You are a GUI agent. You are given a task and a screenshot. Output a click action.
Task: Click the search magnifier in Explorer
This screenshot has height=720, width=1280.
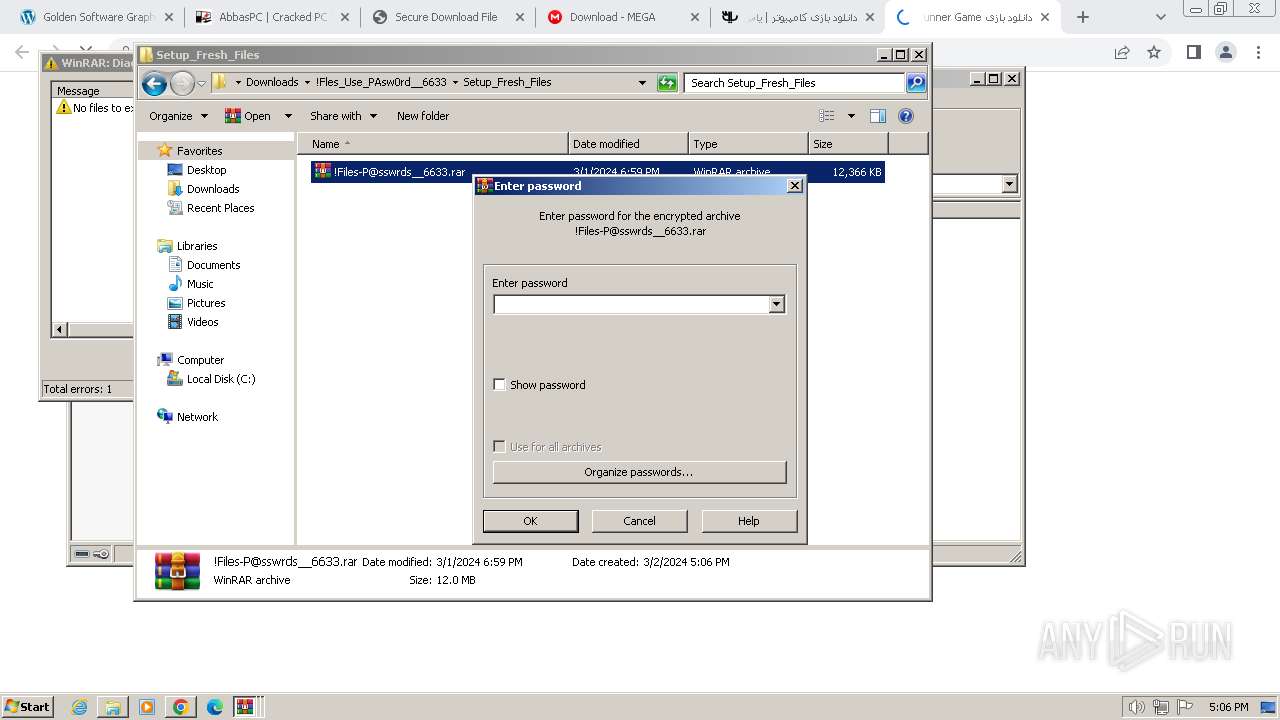tap(916, 83)
